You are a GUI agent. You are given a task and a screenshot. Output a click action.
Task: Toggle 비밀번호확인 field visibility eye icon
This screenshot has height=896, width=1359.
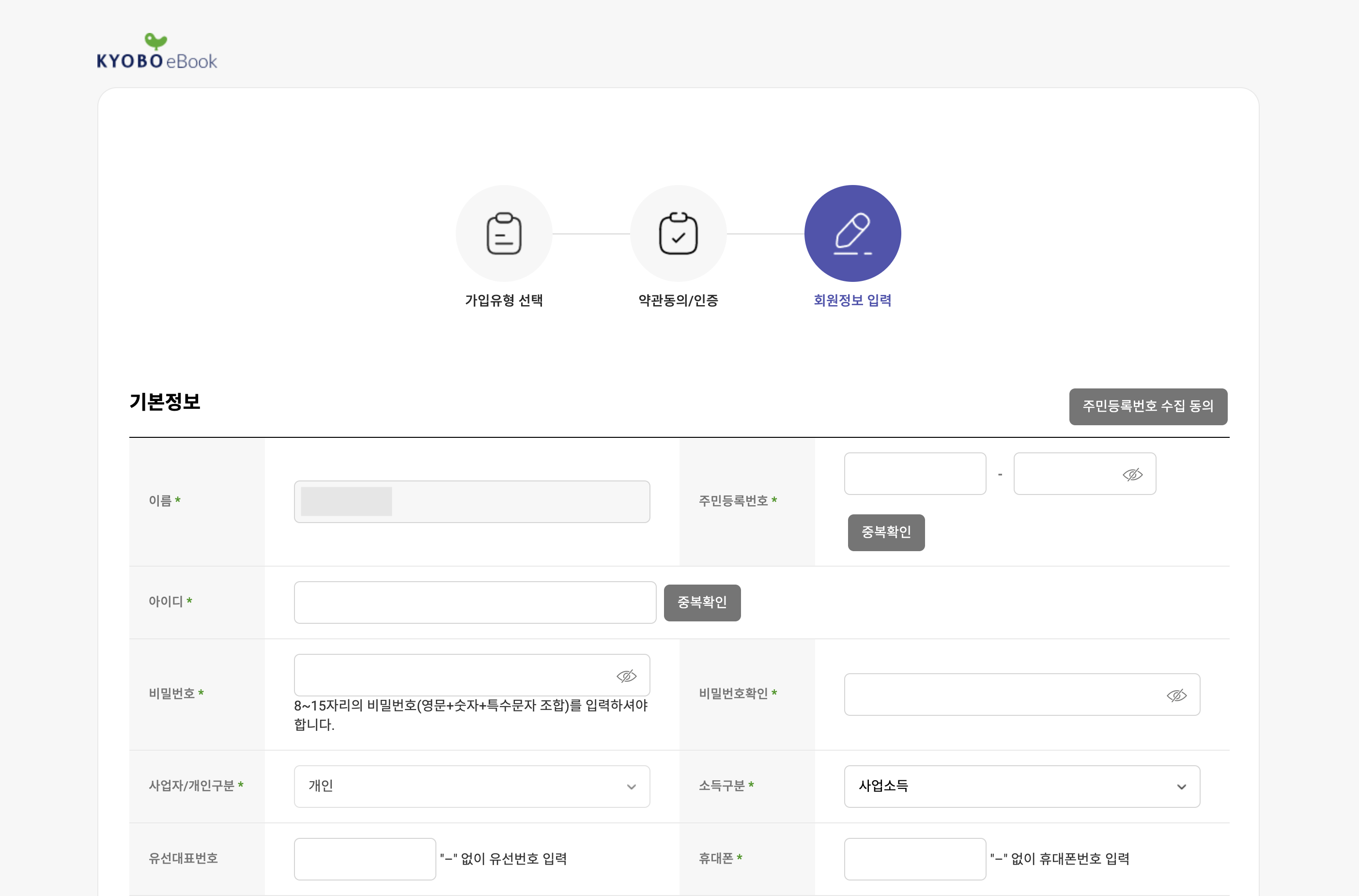click(x=1176, y=695)
